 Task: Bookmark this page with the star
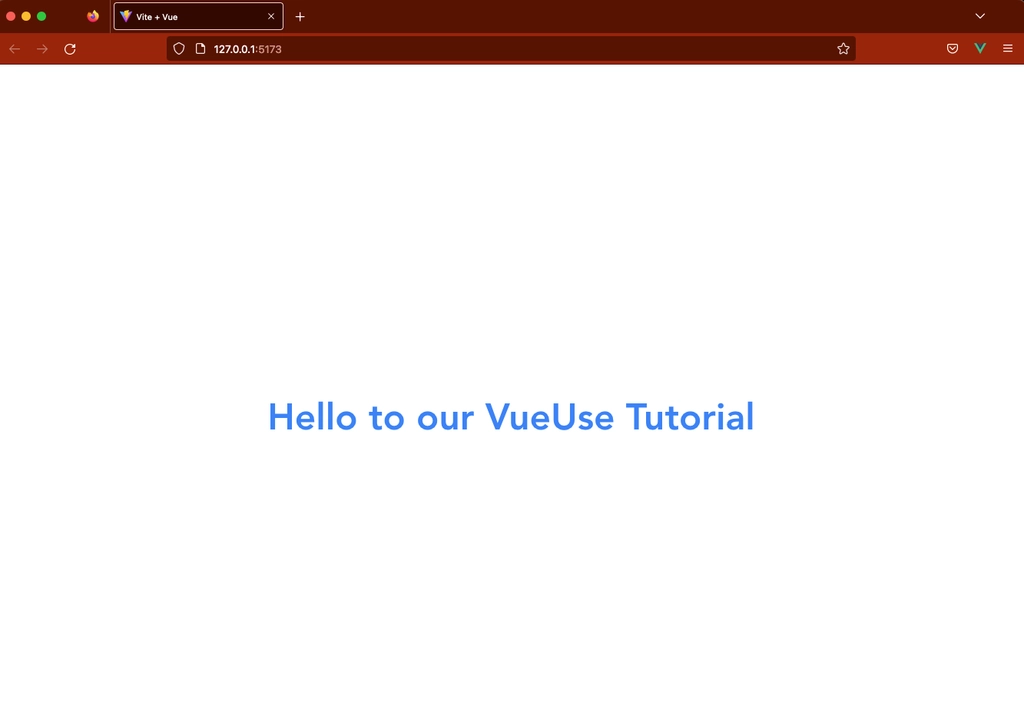tap(843, 48)
